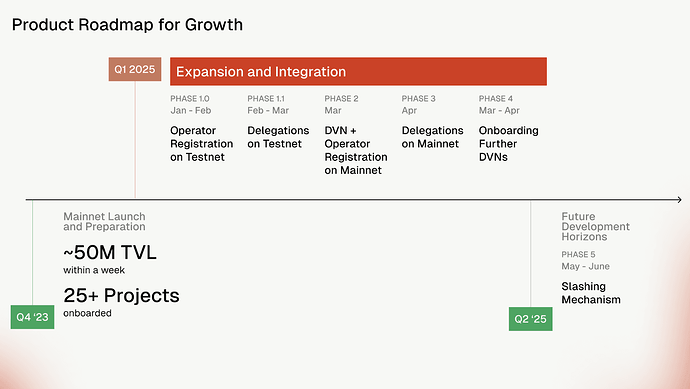The width and height of the screenshot is (690, 389).
Task: Select Future Development Horizons heading
Action: coord(595,227)
